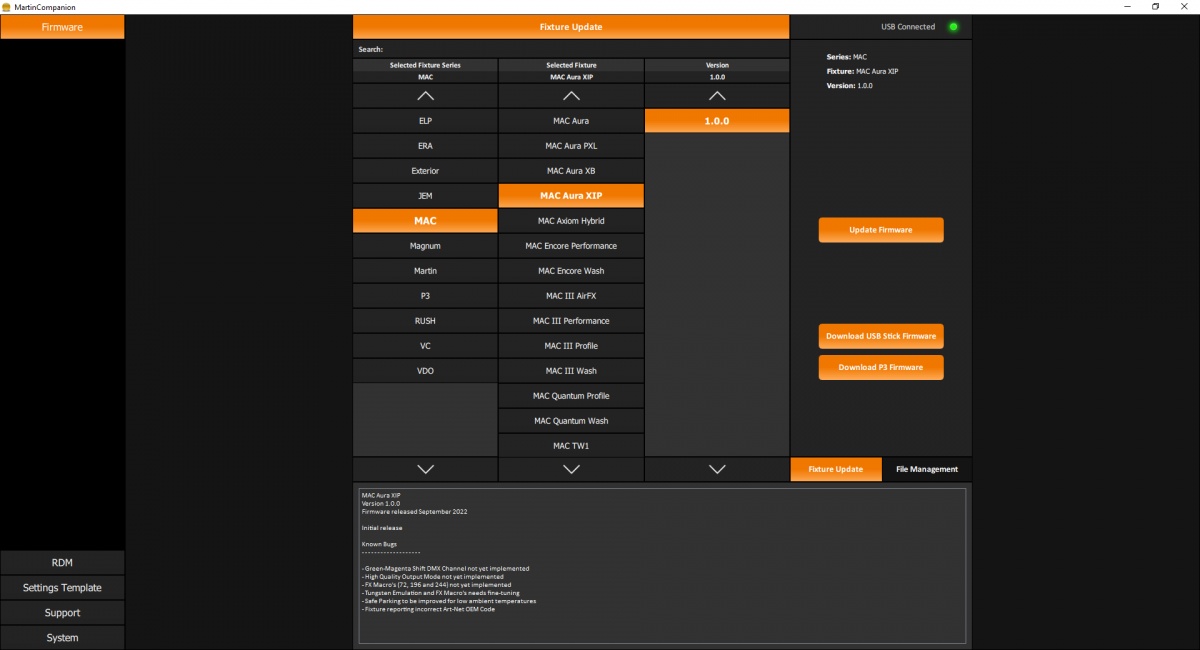Choose the MAC III Profile fixture
1200x650 pixels.
pos(571,346)
